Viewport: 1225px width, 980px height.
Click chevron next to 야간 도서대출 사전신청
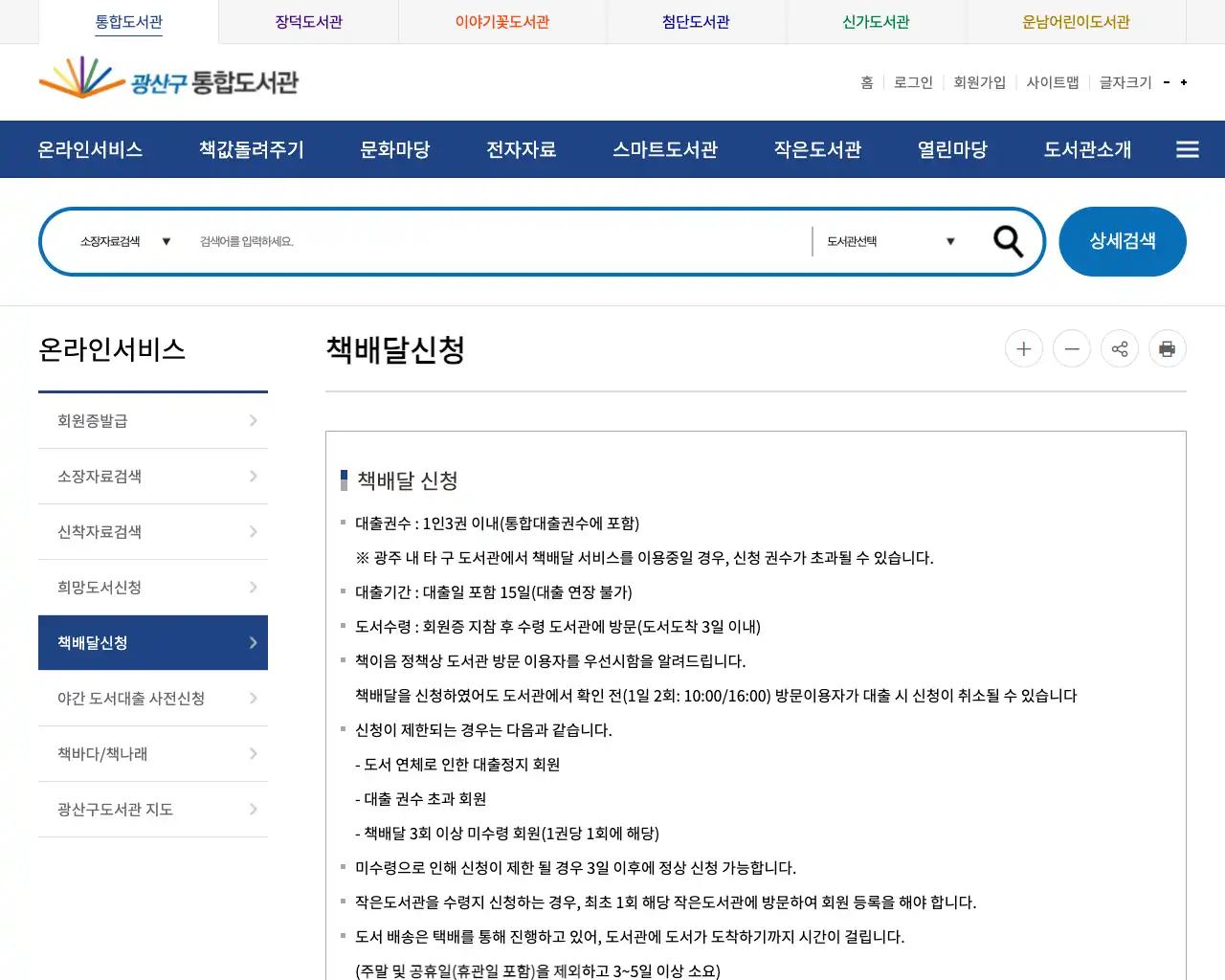253,698
